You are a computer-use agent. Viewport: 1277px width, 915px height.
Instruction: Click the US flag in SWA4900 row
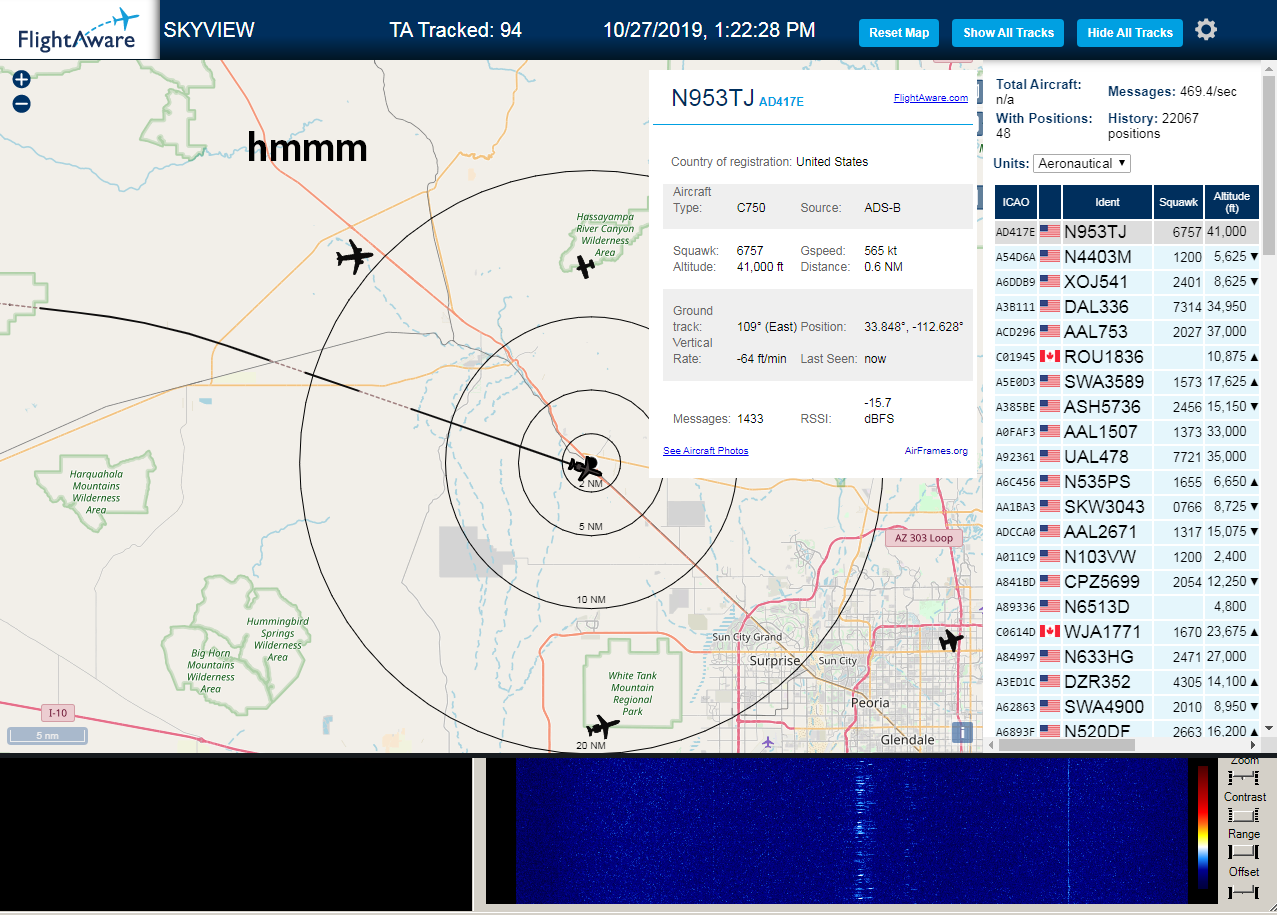click(1050, 706)
